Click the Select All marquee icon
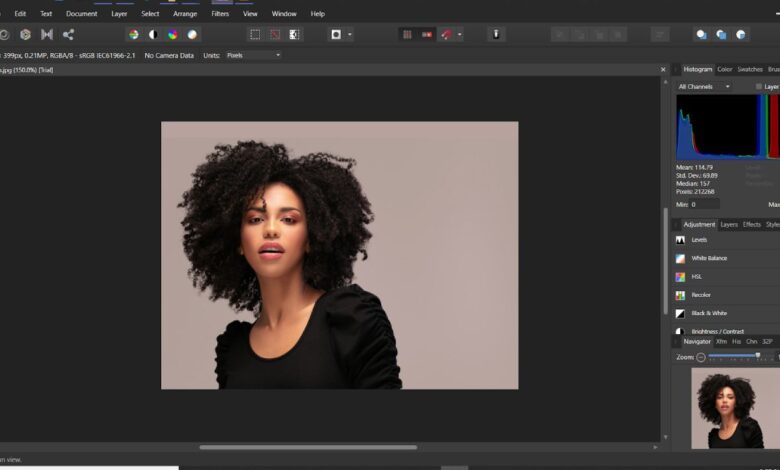Screen dimensions: 780x470 tap(255, 34)
